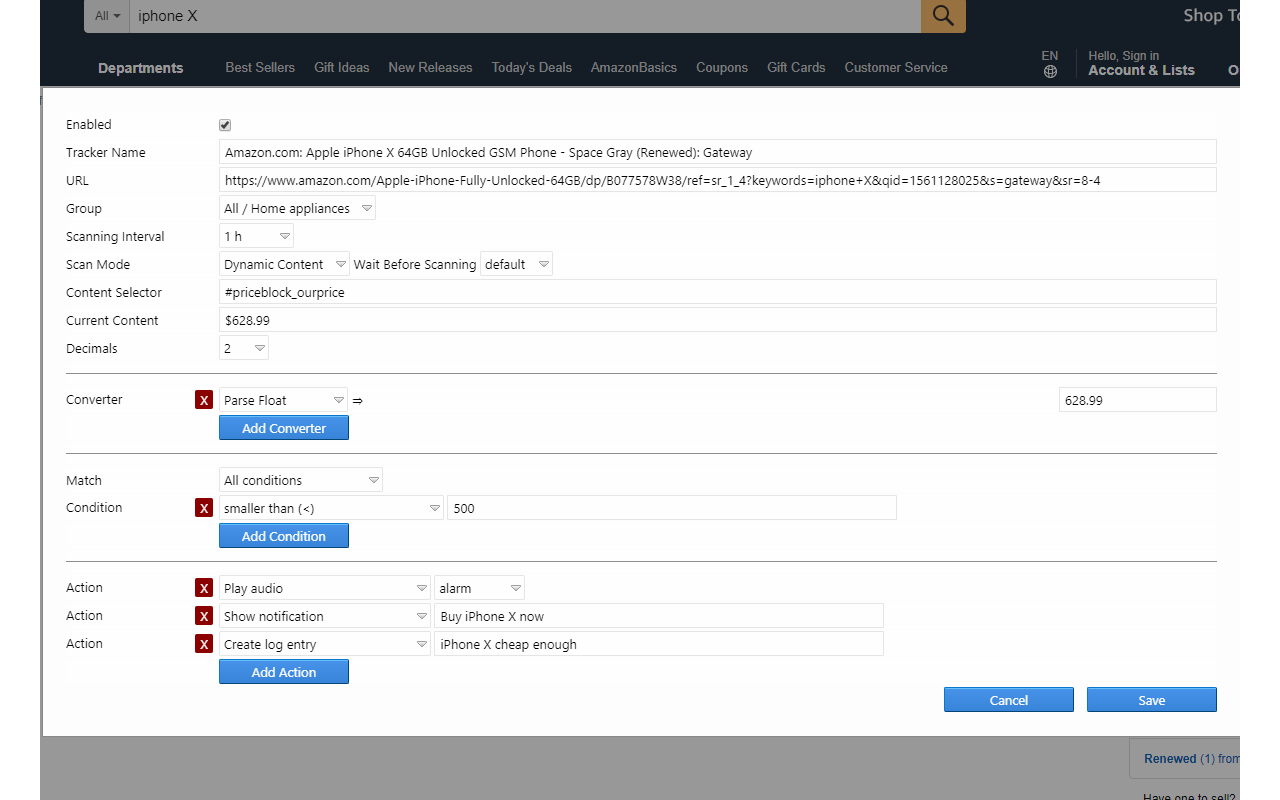Open the Decimals dropdown showing 2
Image resolution: width=1280 pixels, height=800 pixels.
[243, 348]
